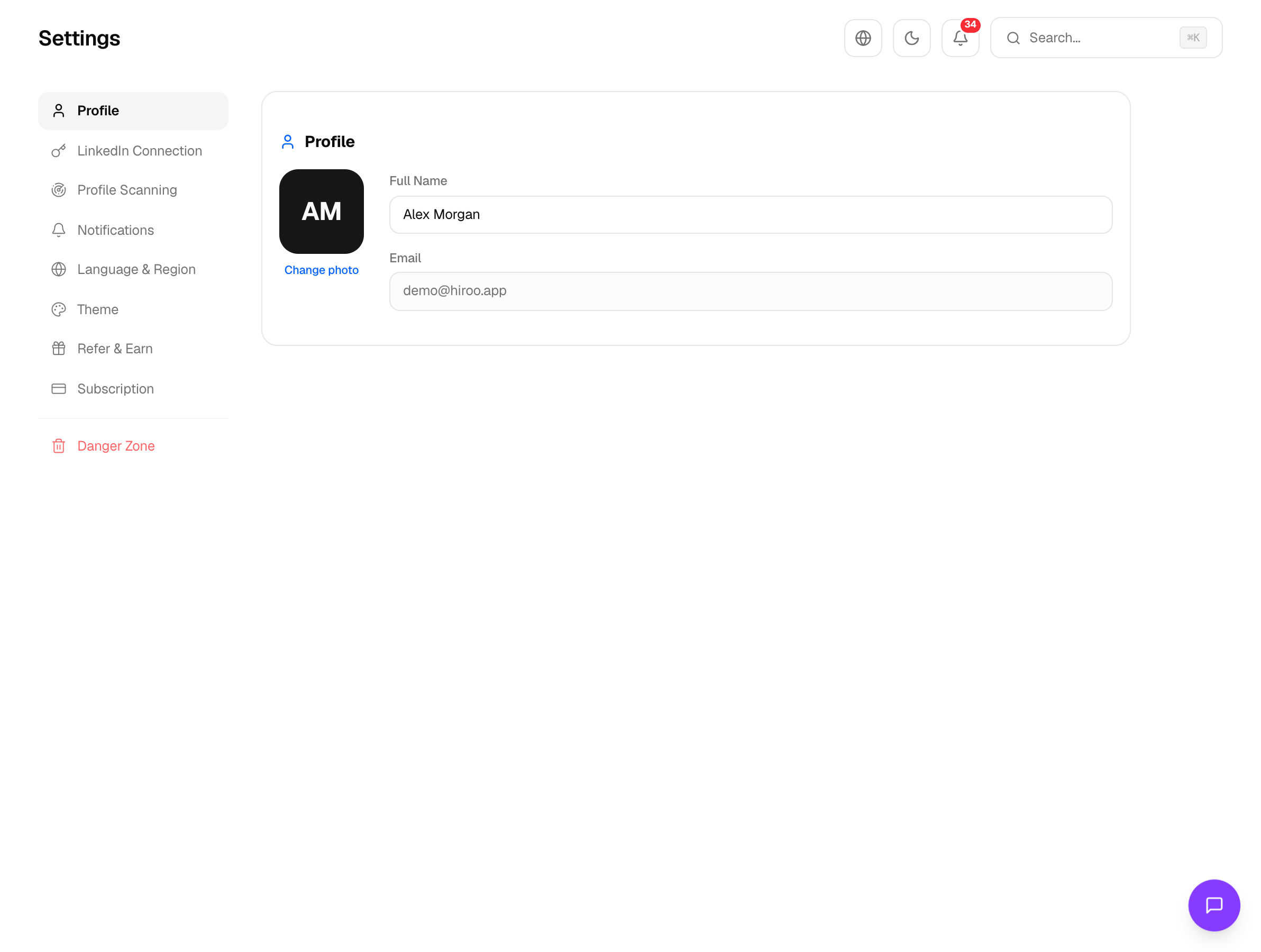Click the Email label
1261x952 pixels.
point(405,258)
